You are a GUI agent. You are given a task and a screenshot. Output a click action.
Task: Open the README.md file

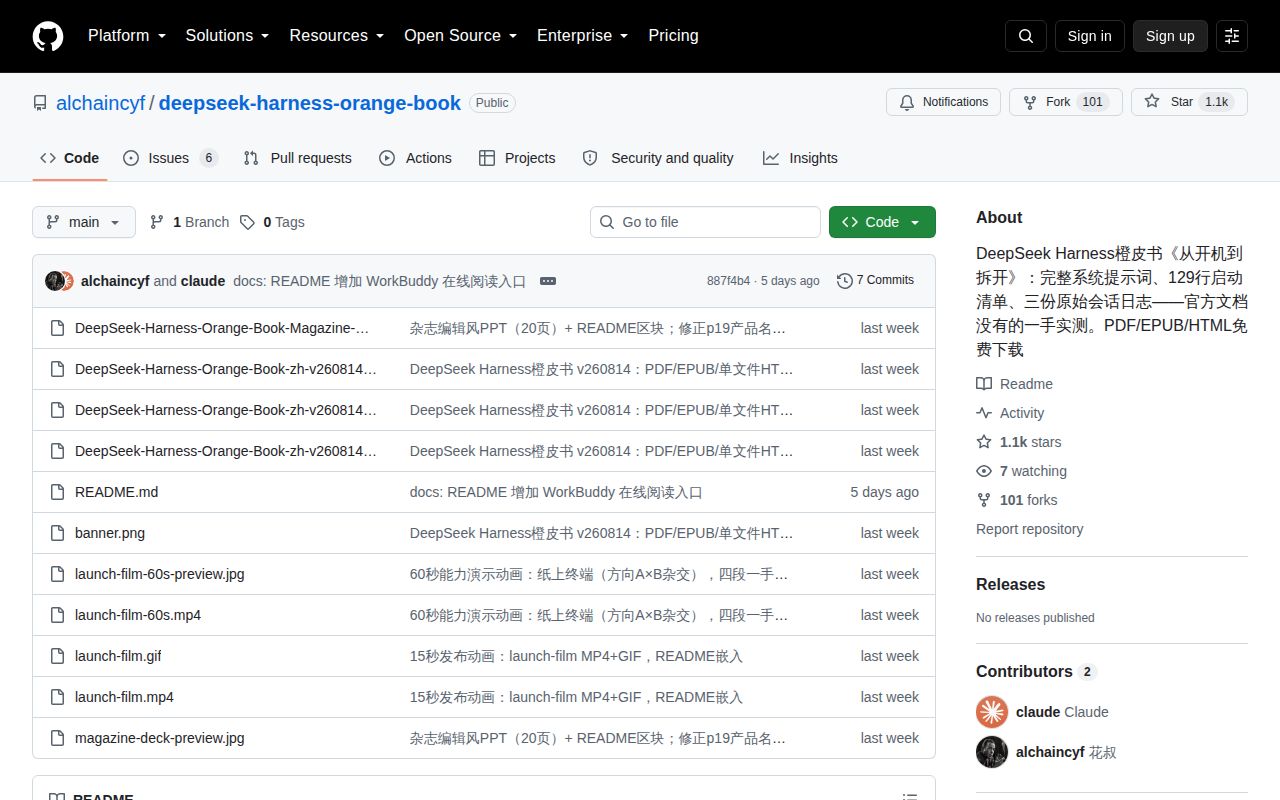[117, 492]
